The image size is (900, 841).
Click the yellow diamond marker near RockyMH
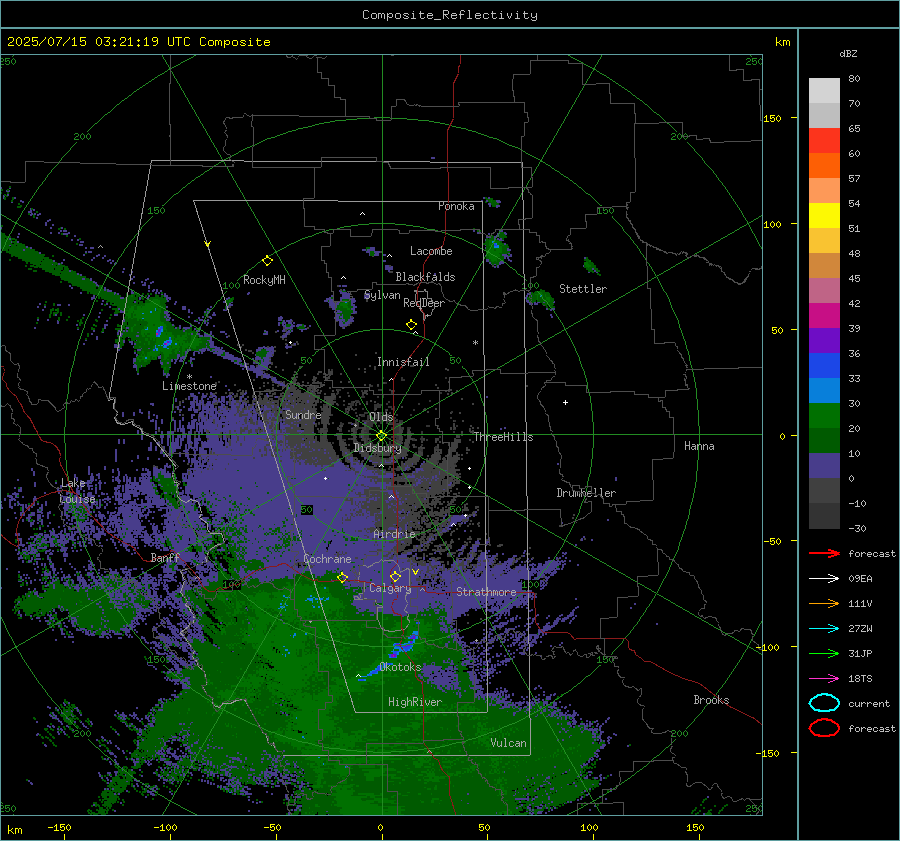(x=267, y=261)
